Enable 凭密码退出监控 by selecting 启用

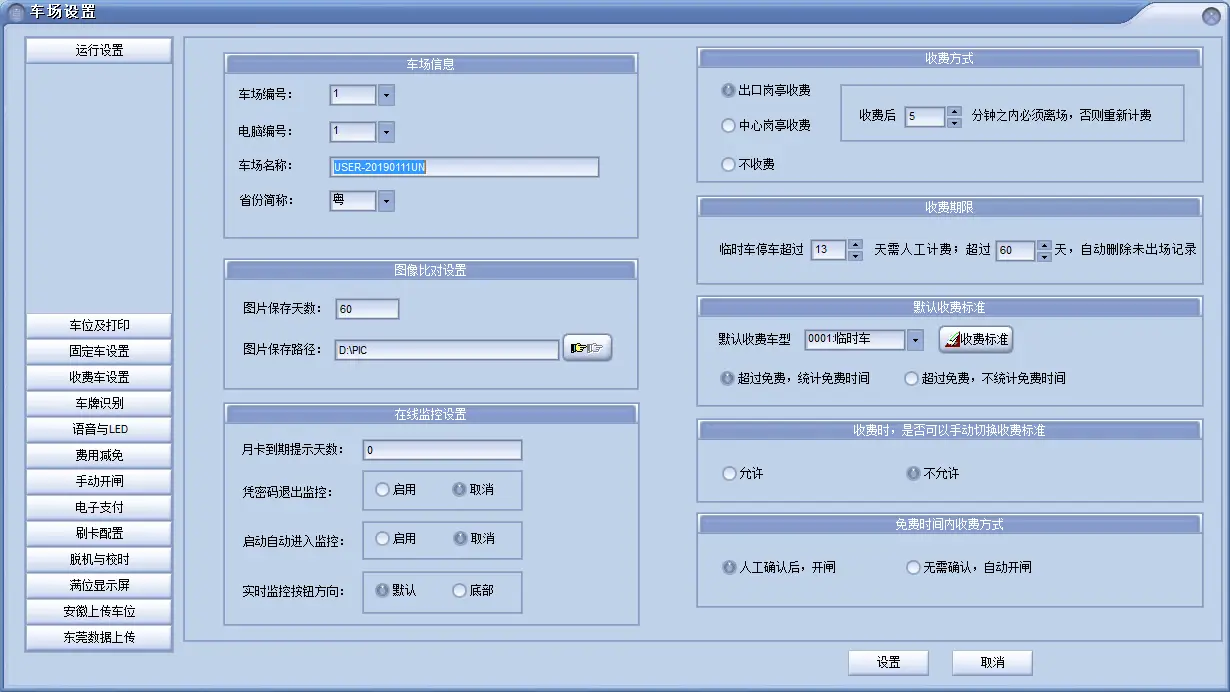(x=382, y=489)
